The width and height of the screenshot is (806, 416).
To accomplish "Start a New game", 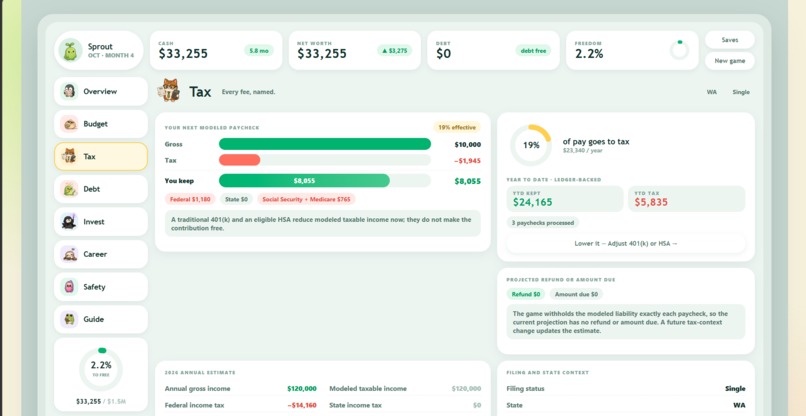I will [x=729, y=61].
